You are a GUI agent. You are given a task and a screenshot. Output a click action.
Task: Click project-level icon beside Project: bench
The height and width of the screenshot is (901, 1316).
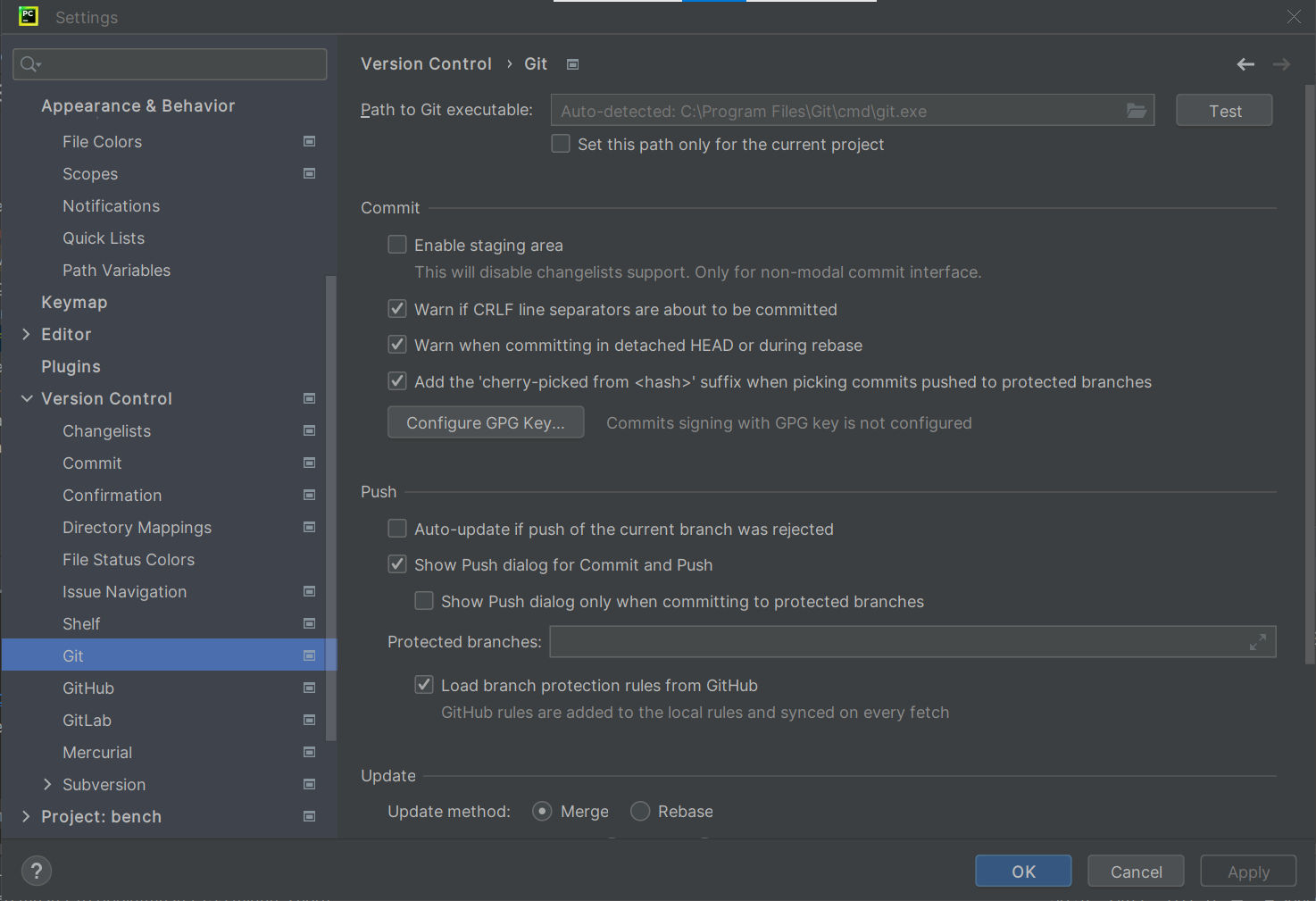point(310,816)
